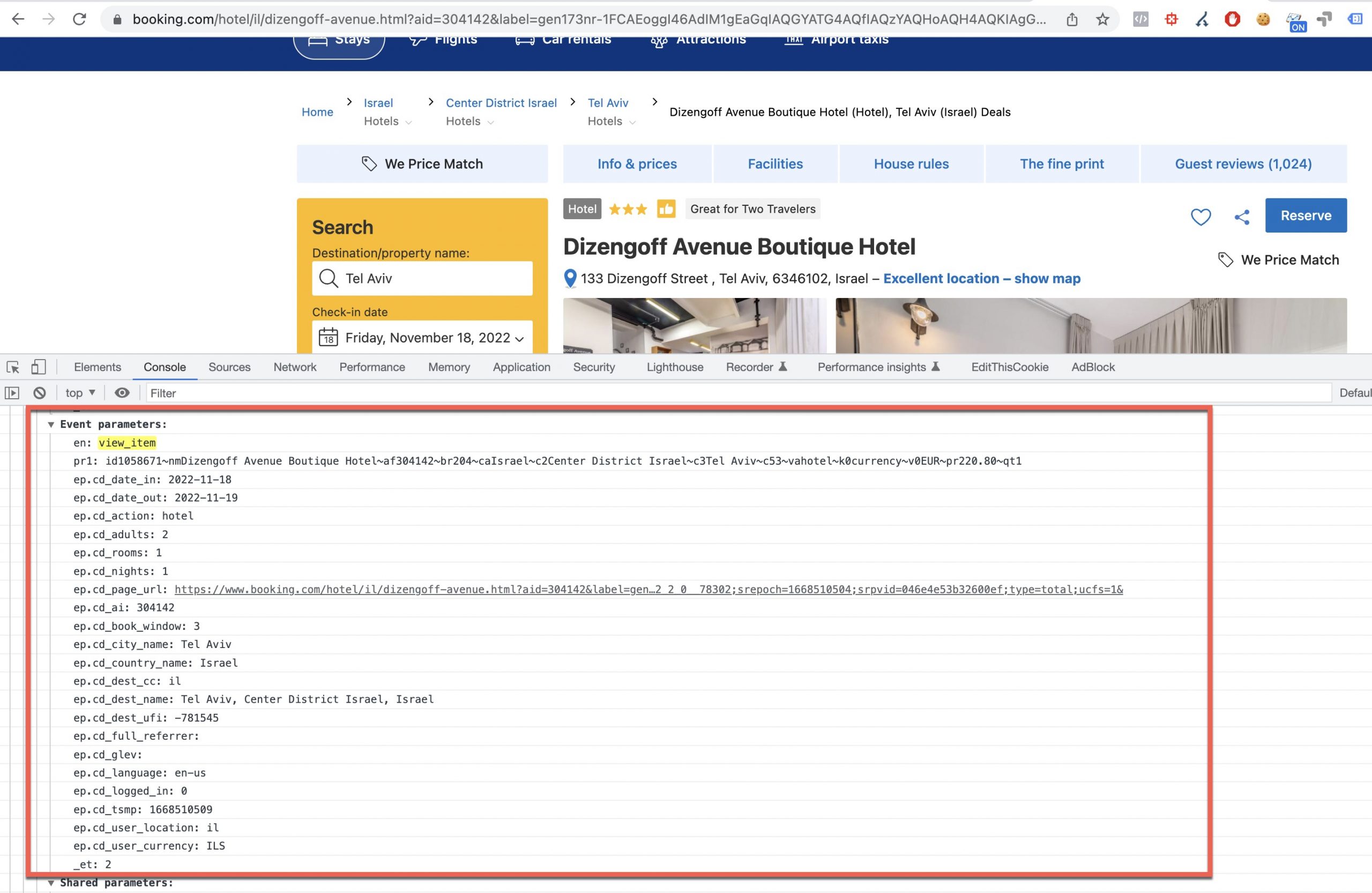Collapse the Event parameters section

click(51, 425)
